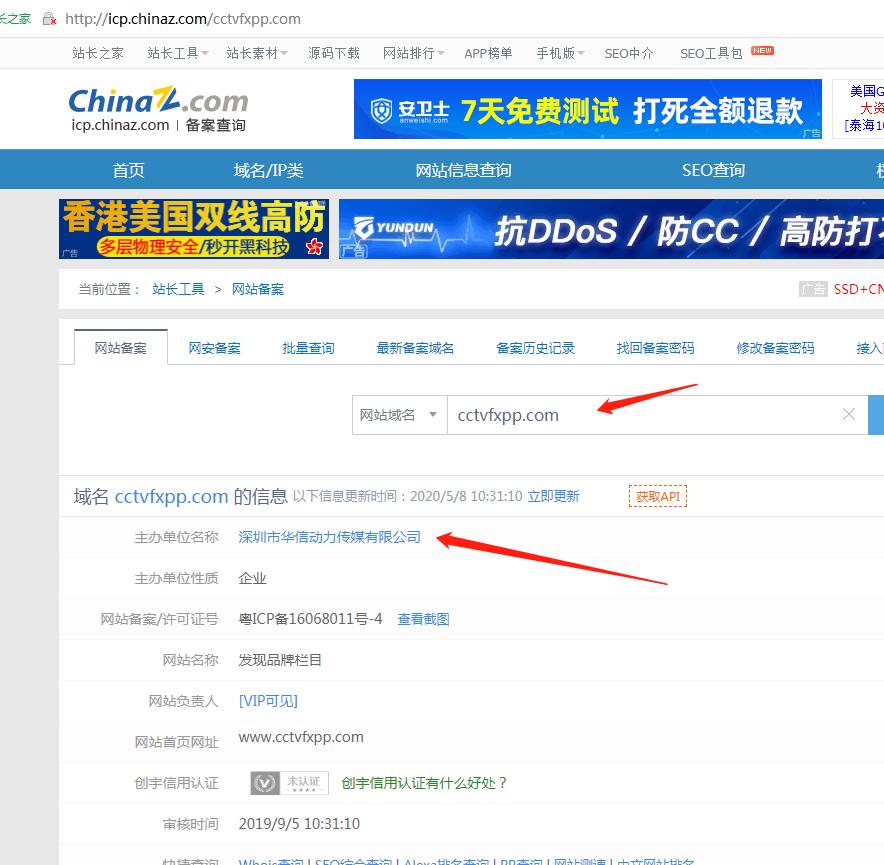Open SEO查询 in the blue nav bar
884x865 pixels.
pos(713,170)
